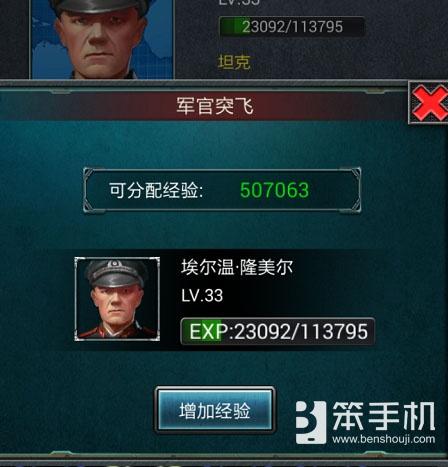Select the yellow 坦克 label

[x=234, y=62]
